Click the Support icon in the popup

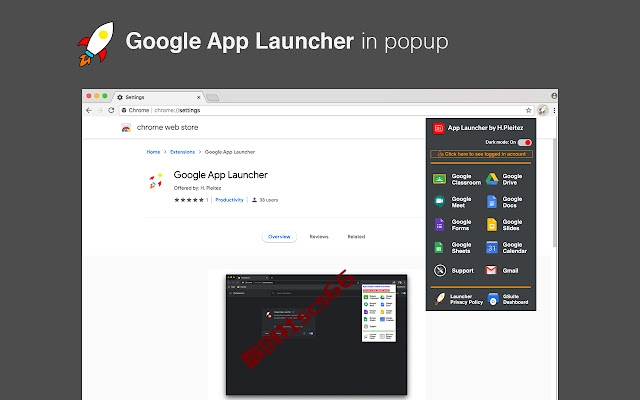coord(440,270)
